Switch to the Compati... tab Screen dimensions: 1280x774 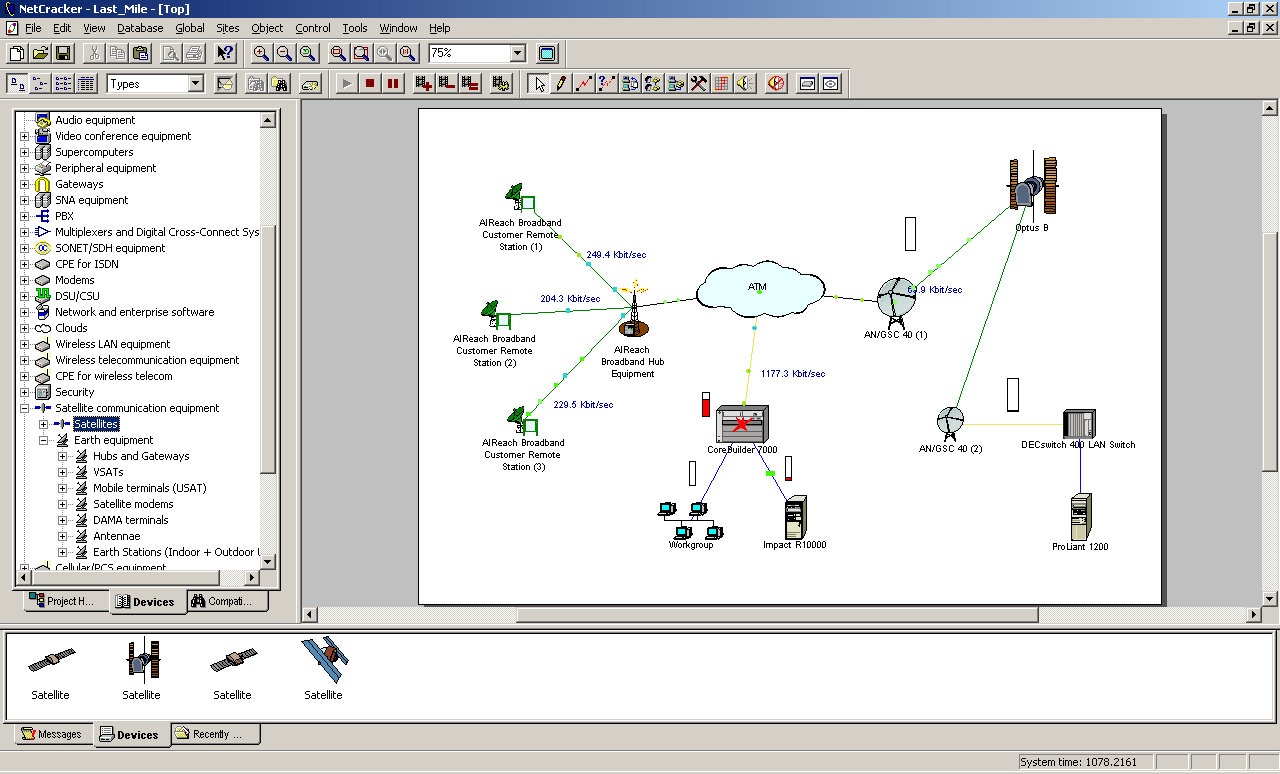229,601
